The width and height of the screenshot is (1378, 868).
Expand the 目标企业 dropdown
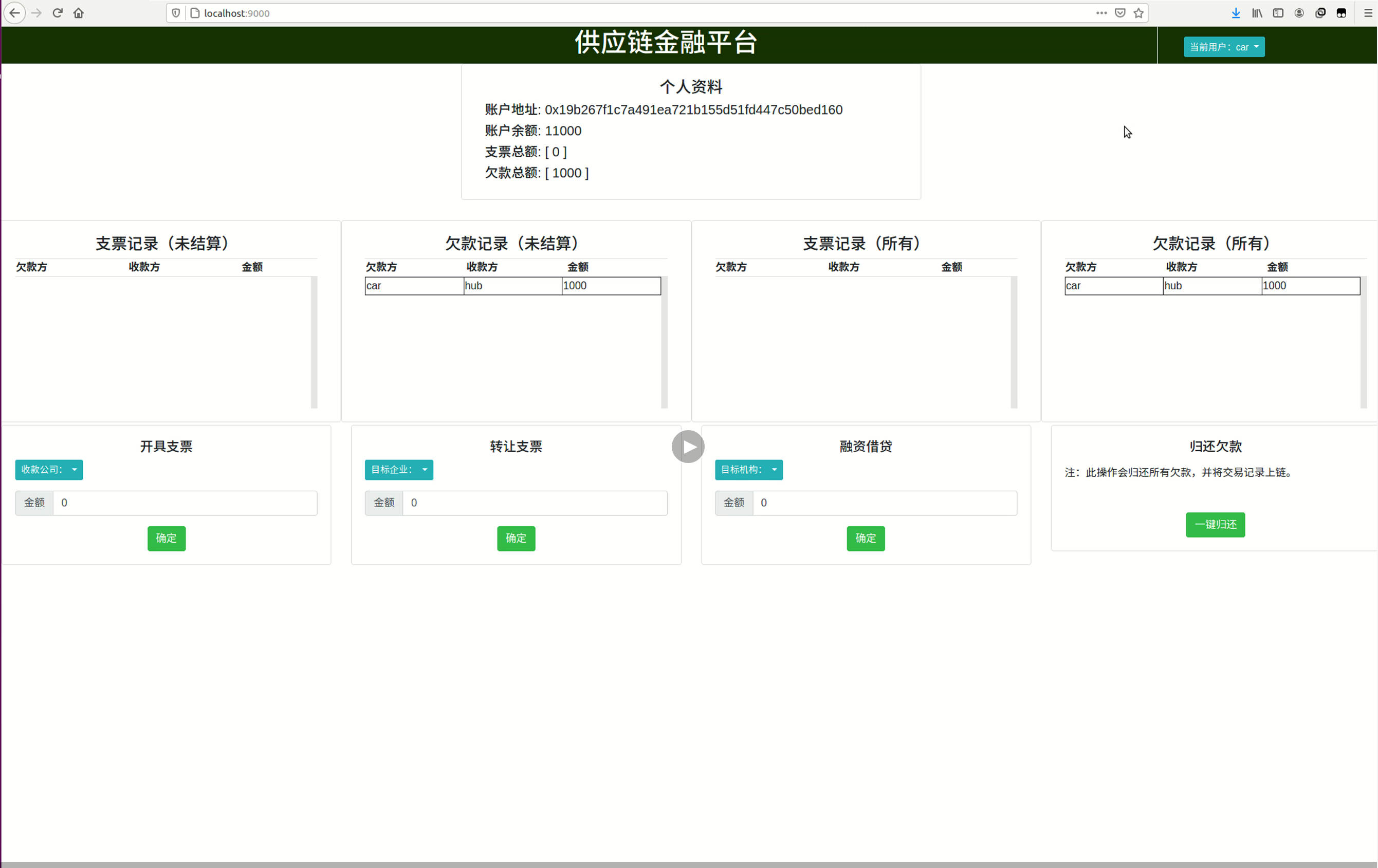coord(398,470)
